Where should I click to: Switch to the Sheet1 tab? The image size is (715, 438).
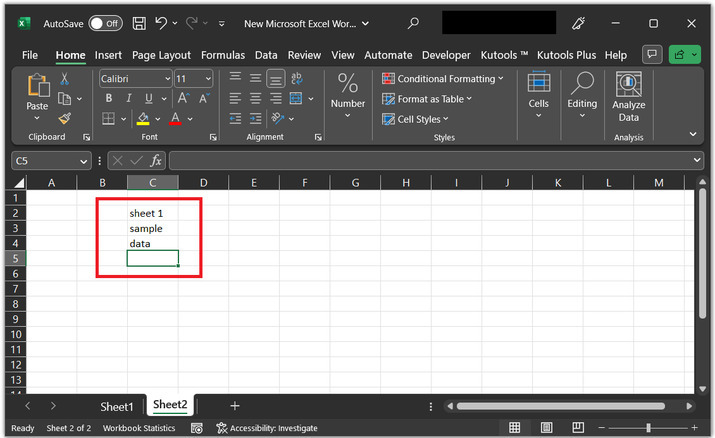116,406
